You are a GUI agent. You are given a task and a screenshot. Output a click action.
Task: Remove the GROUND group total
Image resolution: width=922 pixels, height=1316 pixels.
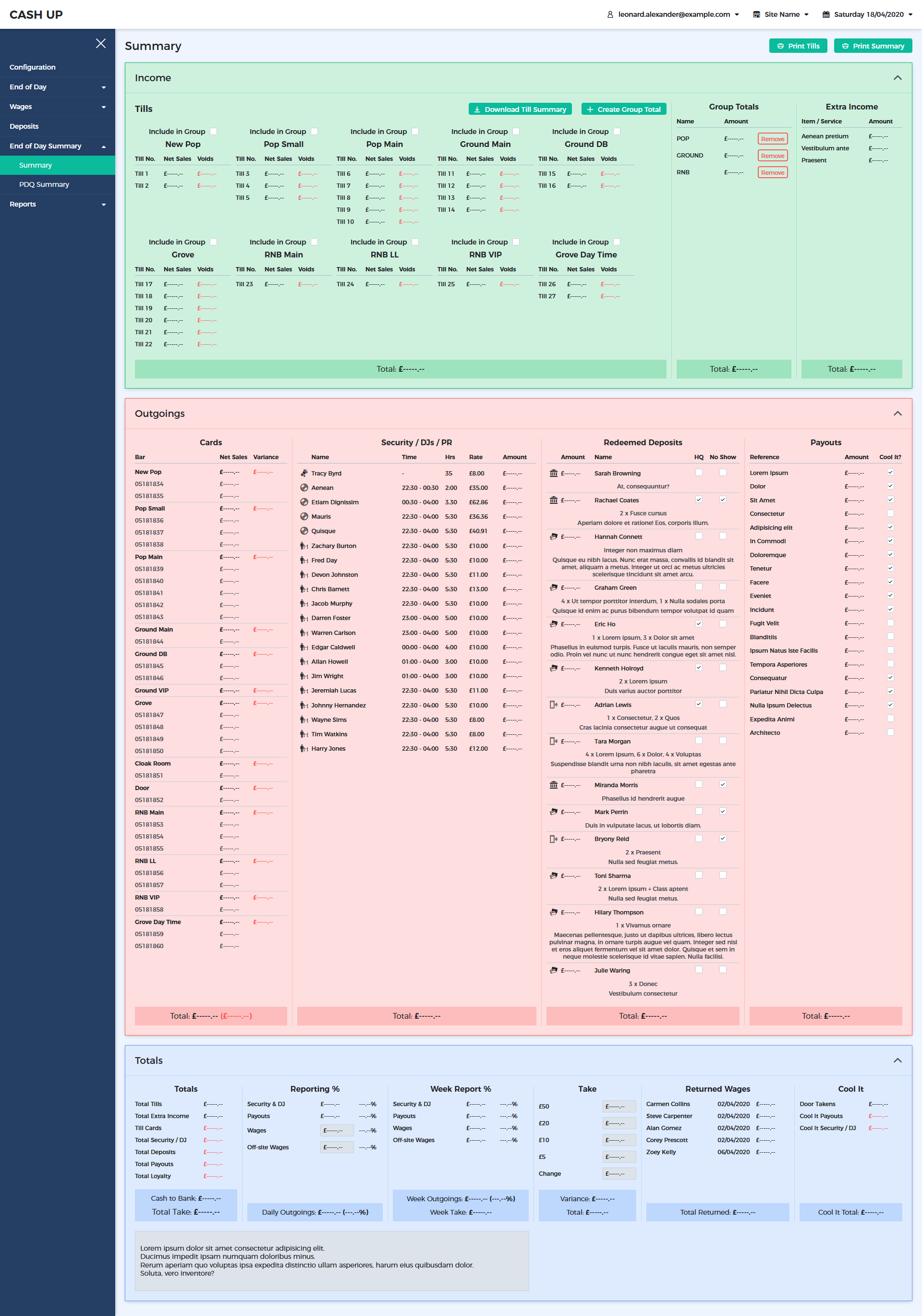773,155
